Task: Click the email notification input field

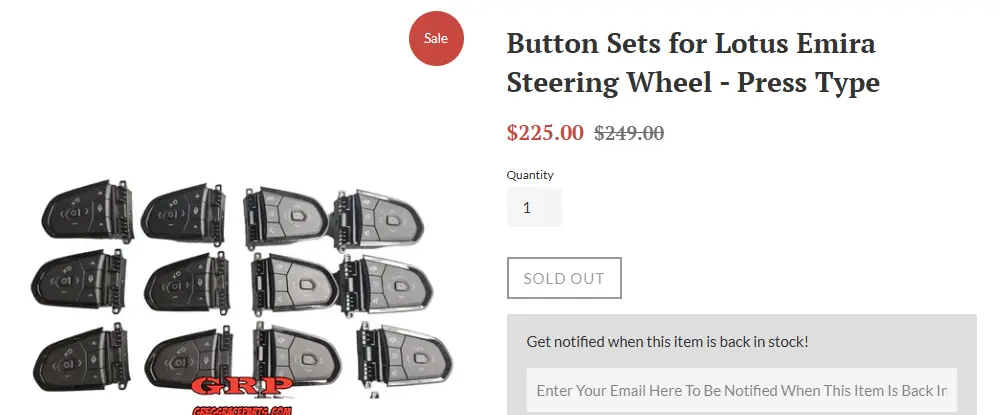Action: point(741,390)
